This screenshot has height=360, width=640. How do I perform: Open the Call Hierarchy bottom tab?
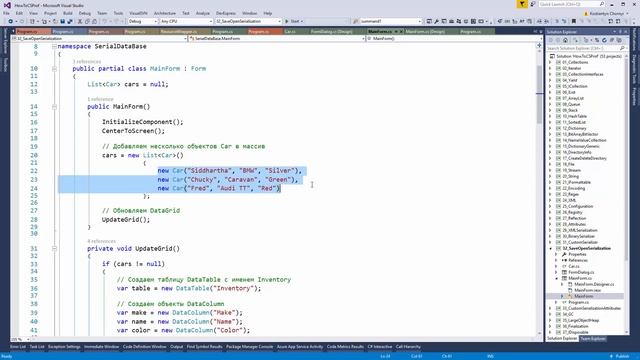[408, 347]
